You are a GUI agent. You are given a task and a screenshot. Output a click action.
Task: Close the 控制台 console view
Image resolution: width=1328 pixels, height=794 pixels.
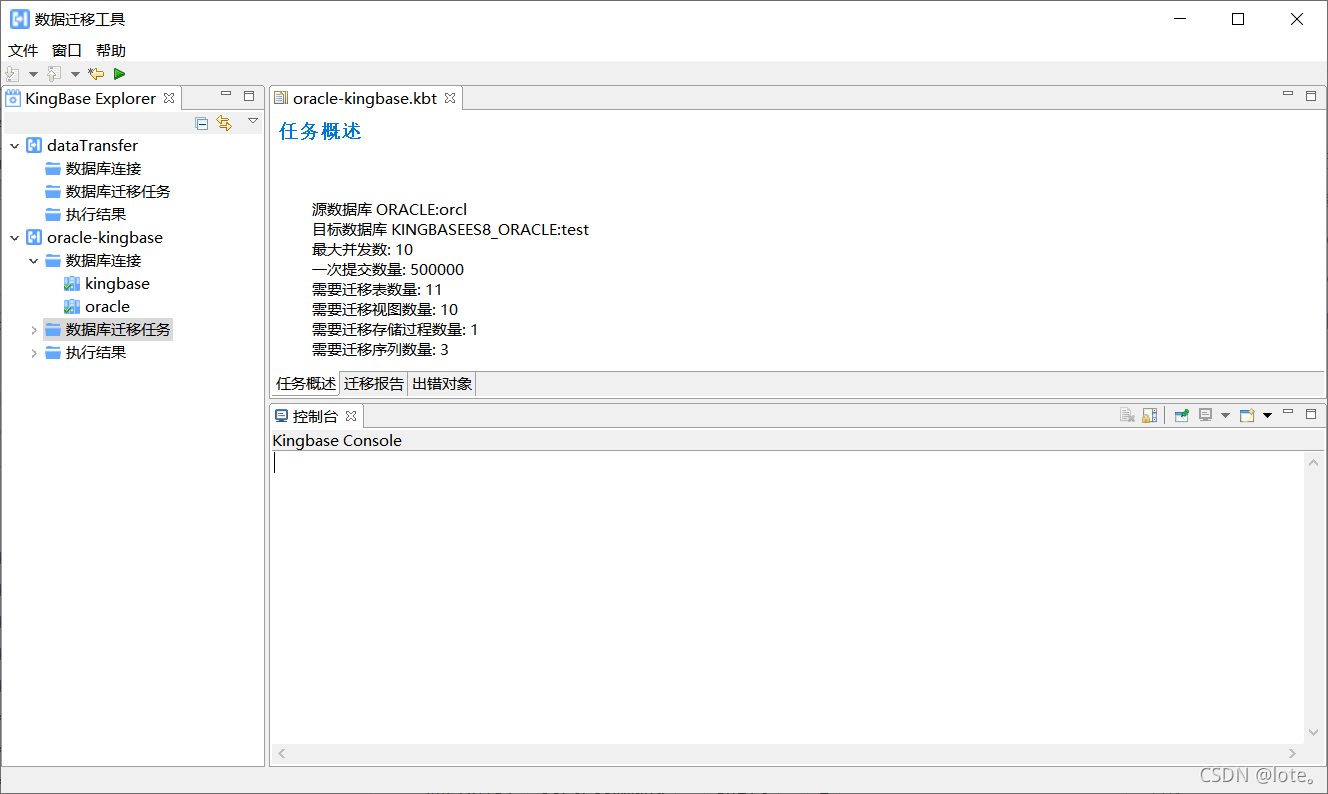click(x=351, y=416)
